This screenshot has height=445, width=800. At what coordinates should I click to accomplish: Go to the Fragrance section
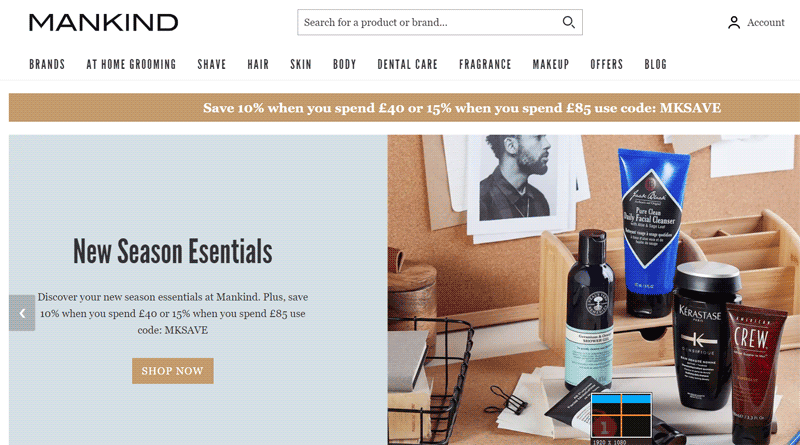coord(485,64)
